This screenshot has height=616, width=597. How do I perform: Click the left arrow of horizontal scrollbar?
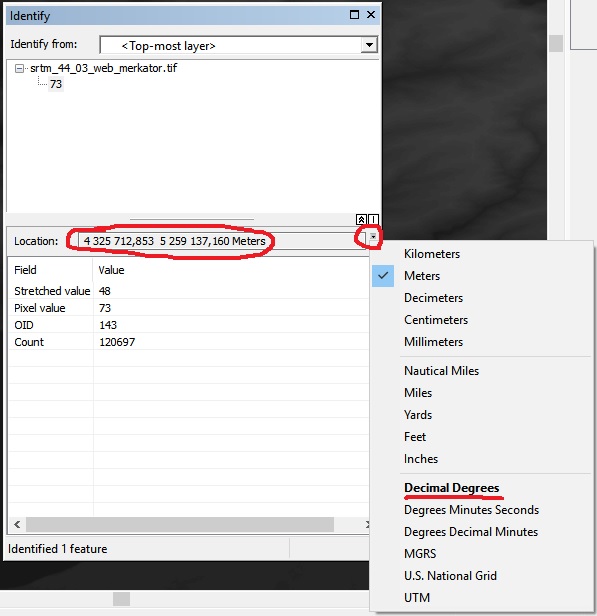pyautogui.click(x=17, y=524)
